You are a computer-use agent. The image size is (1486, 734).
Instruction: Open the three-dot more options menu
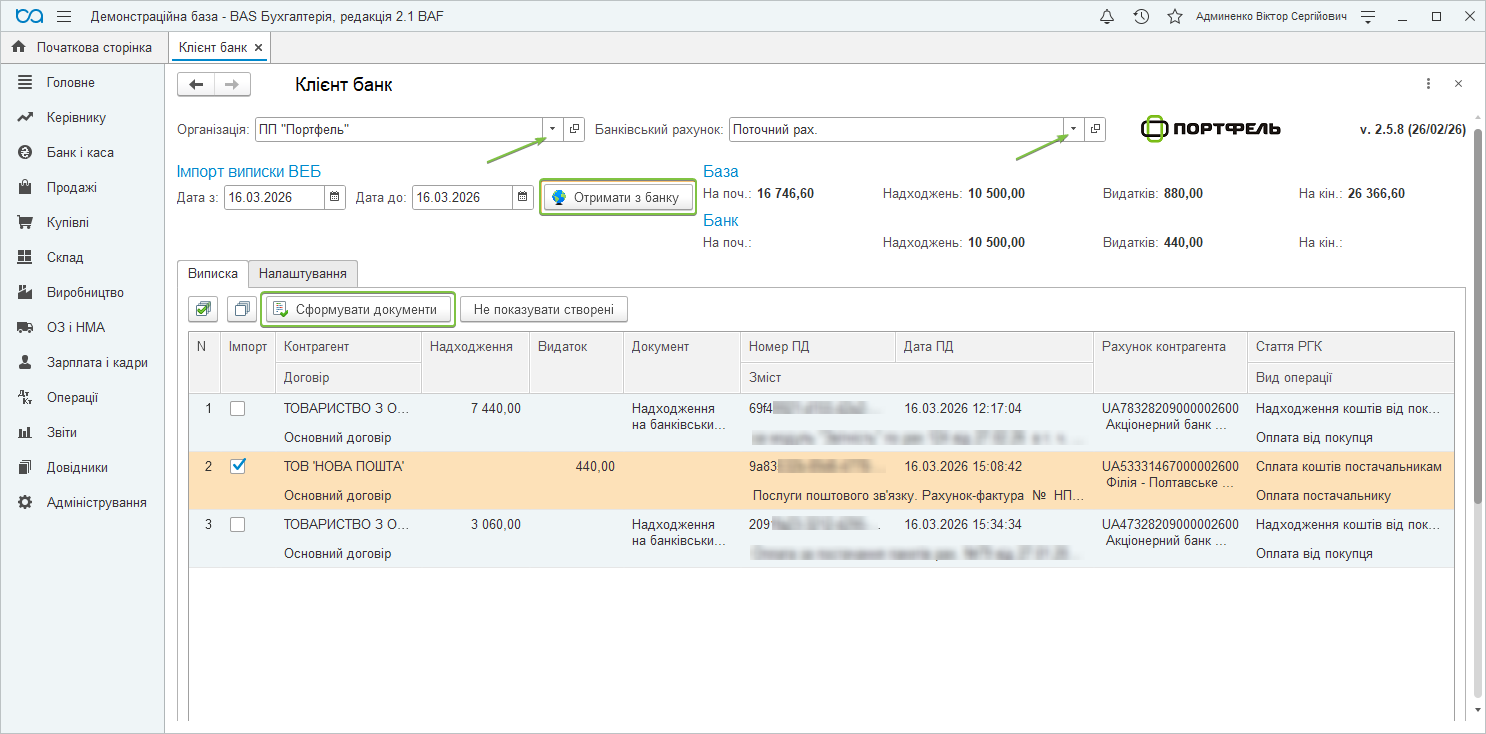pyautogui.click(x=1428, y=85)
